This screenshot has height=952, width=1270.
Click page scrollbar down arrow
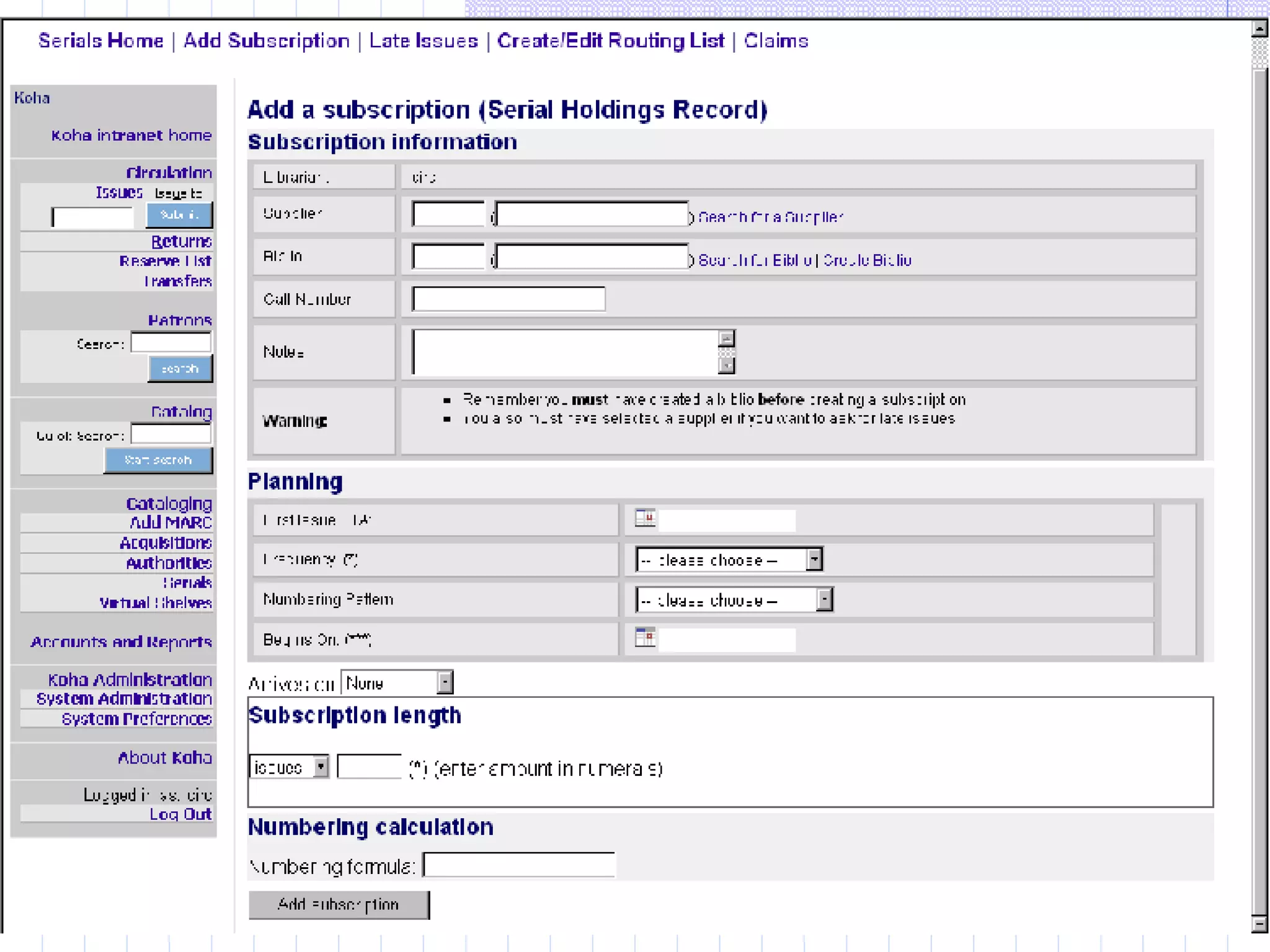(x=1259, y=923)
